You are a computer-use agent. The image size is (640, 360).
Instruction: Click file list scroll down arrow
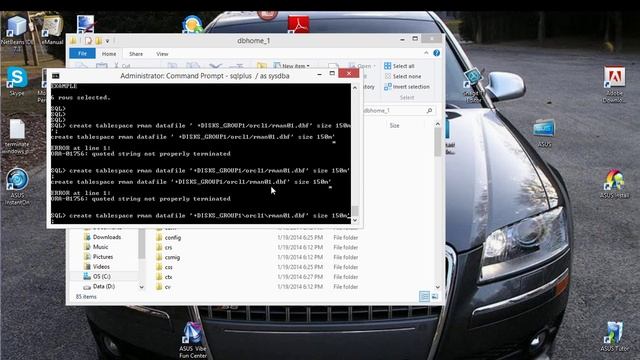438,287
